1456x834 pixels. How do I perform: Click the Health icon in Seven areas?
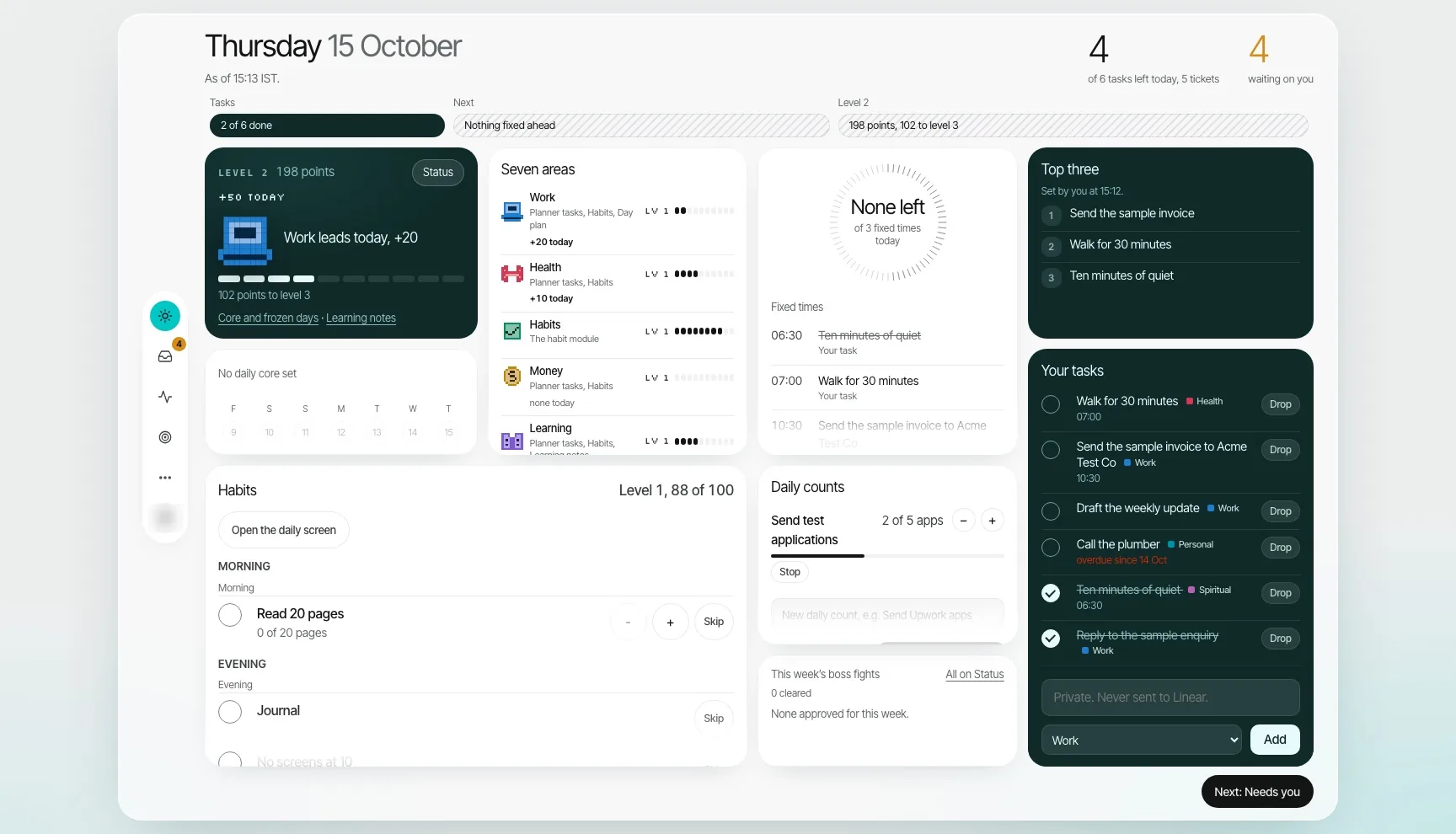[x=512, y=274]
